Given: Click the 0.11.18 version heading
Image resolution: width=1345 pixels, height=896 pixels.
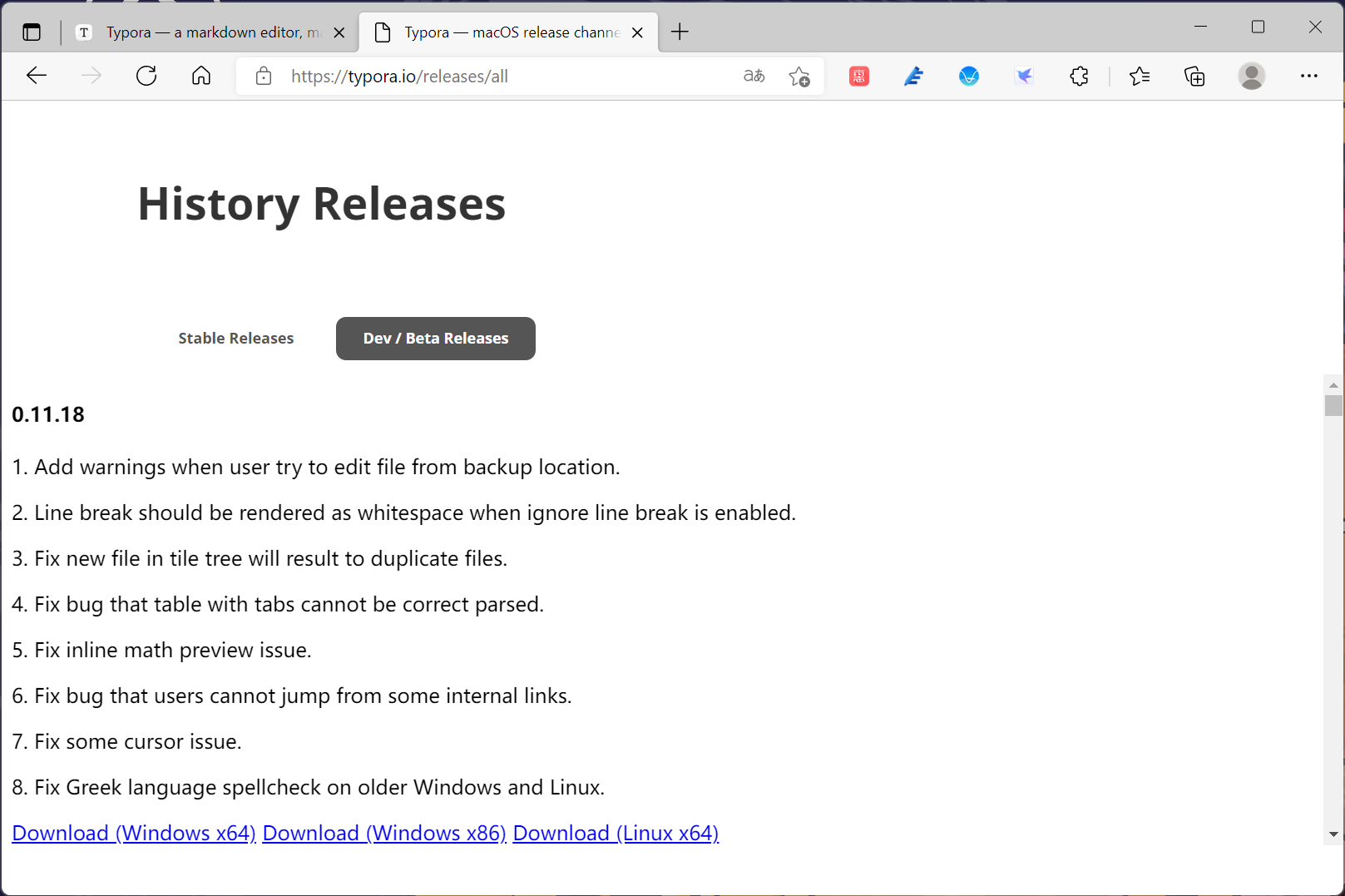Looking at the screenshot, I should coord(48,414).
